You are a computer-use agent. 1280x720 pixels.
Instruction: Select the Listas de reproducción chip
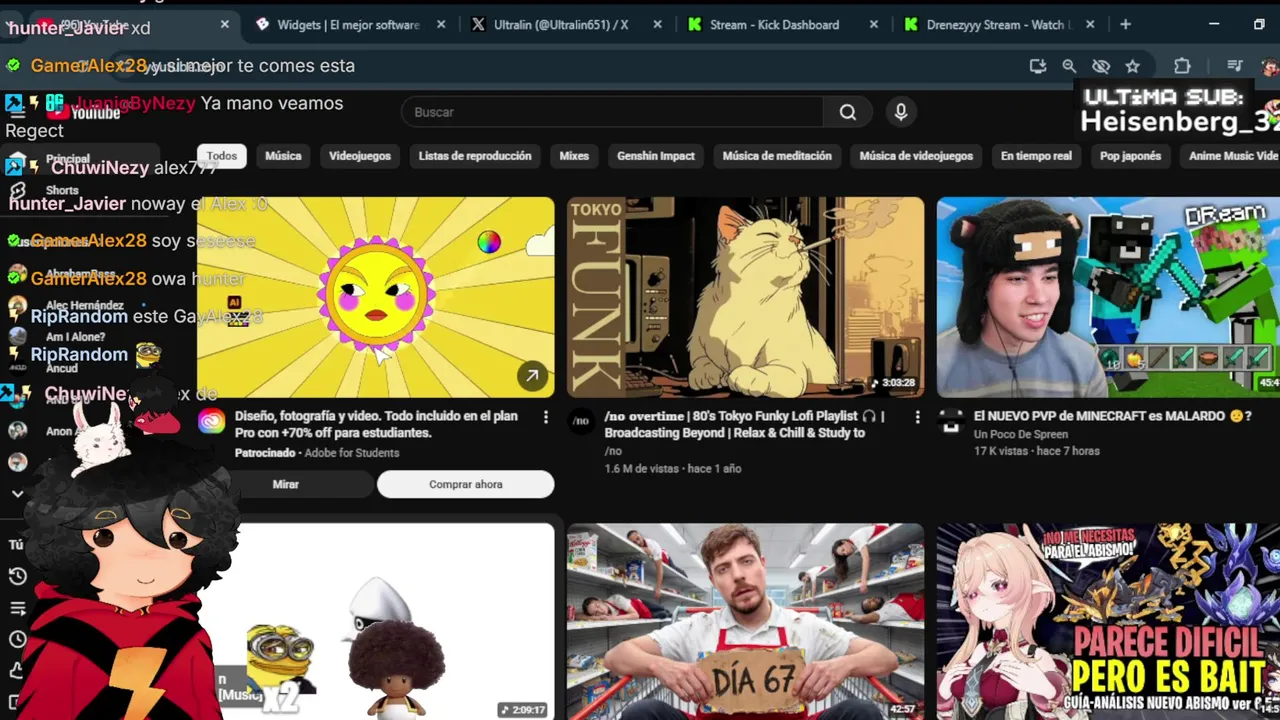[x=475, y=156]
